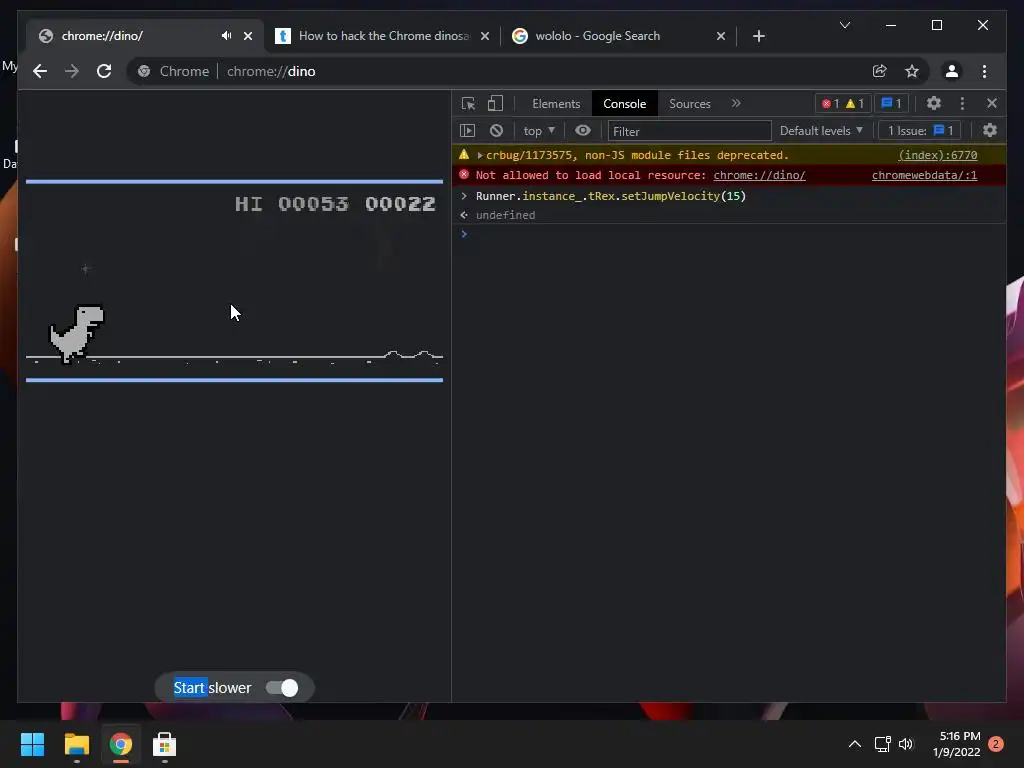Image resolution: width=1024 pixels, height=768 pixels.
Task: Open the top JavaScript context dropdown
Action: (x=539, y=131)
